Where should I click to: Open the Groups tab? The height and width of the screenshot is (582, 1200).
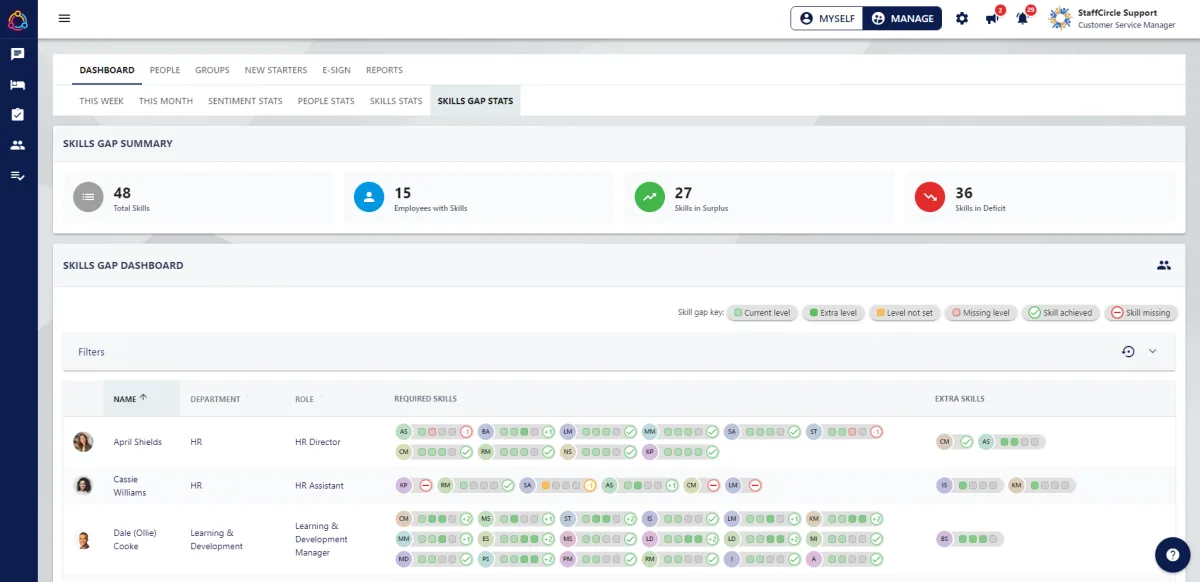tap(212, 70)
